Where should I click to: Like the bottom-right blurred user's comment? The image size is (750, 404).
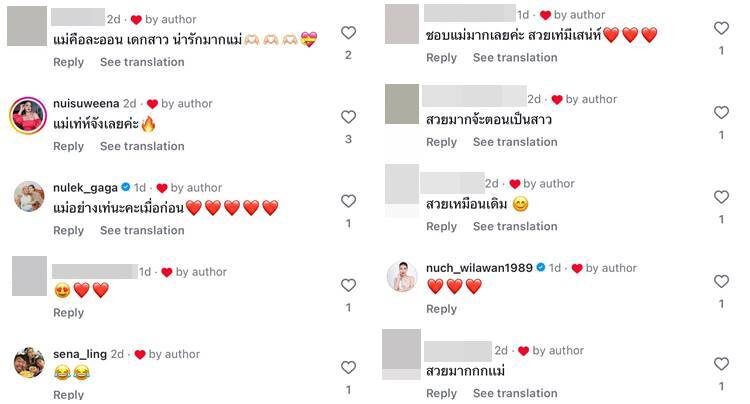[721, 364]
